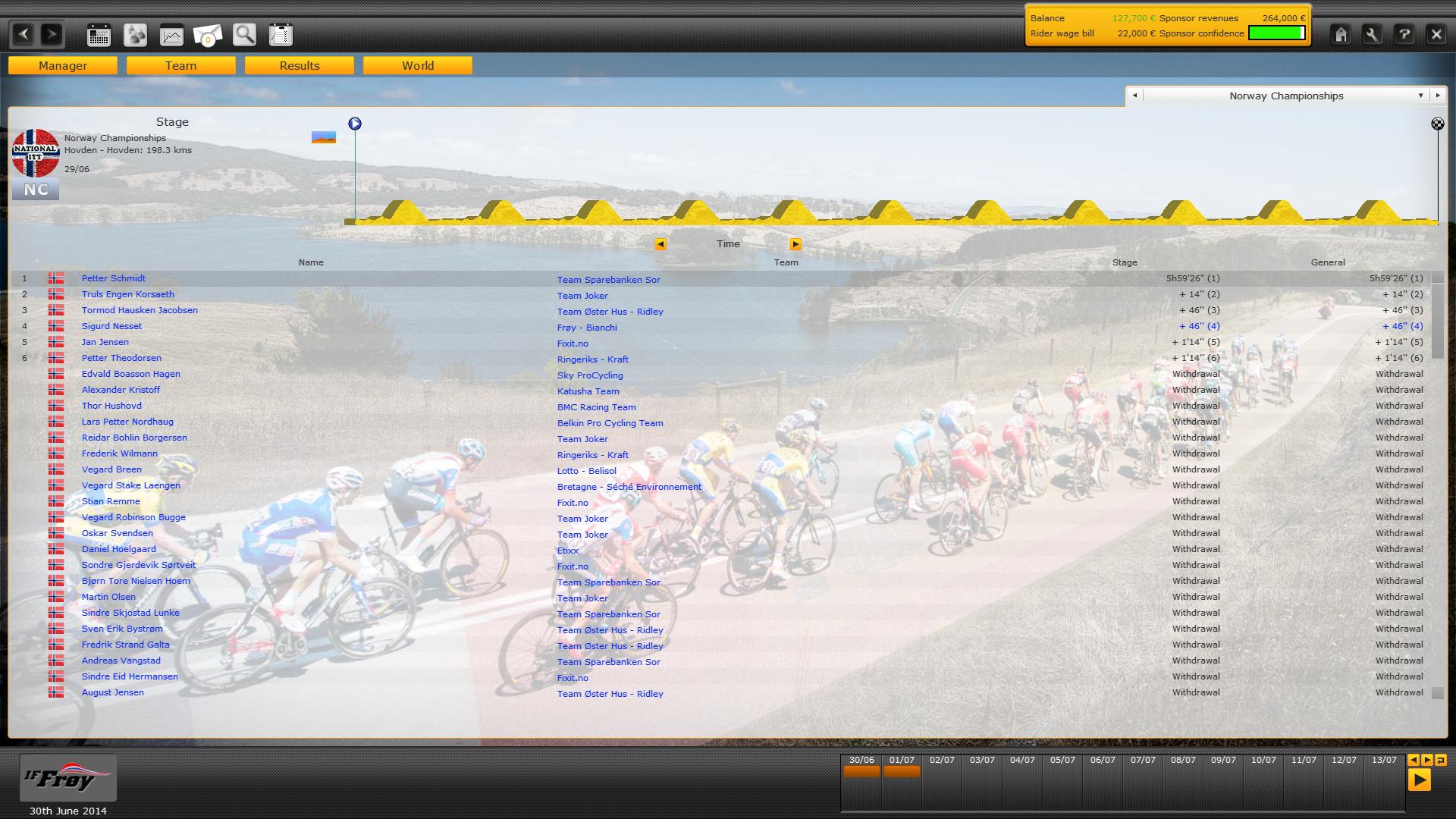The width and height of the screenshot is (1456, 819).
Task: Open the Results menu
Action: pos(300,66)
